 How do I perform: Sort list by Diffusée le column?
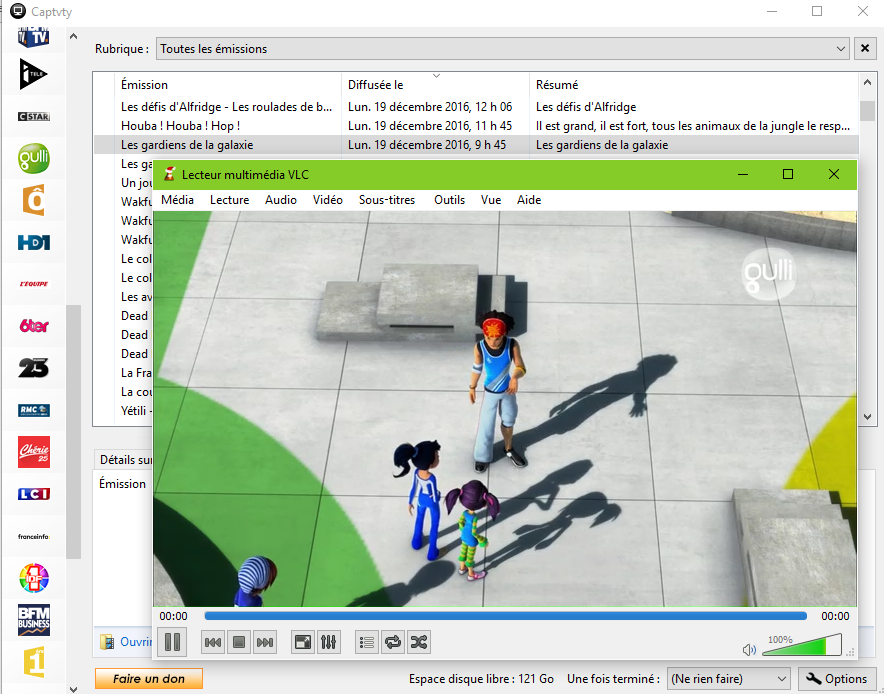435,85
